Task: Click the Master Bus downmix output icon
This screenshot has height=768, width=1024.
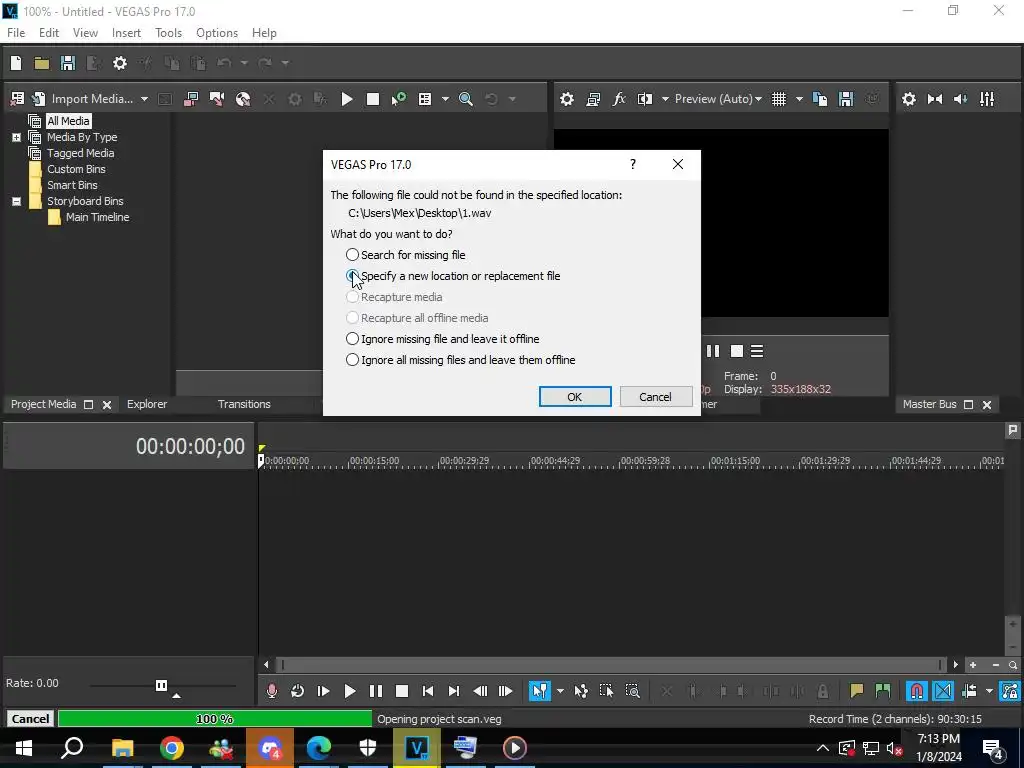Action: pos(935,99)
